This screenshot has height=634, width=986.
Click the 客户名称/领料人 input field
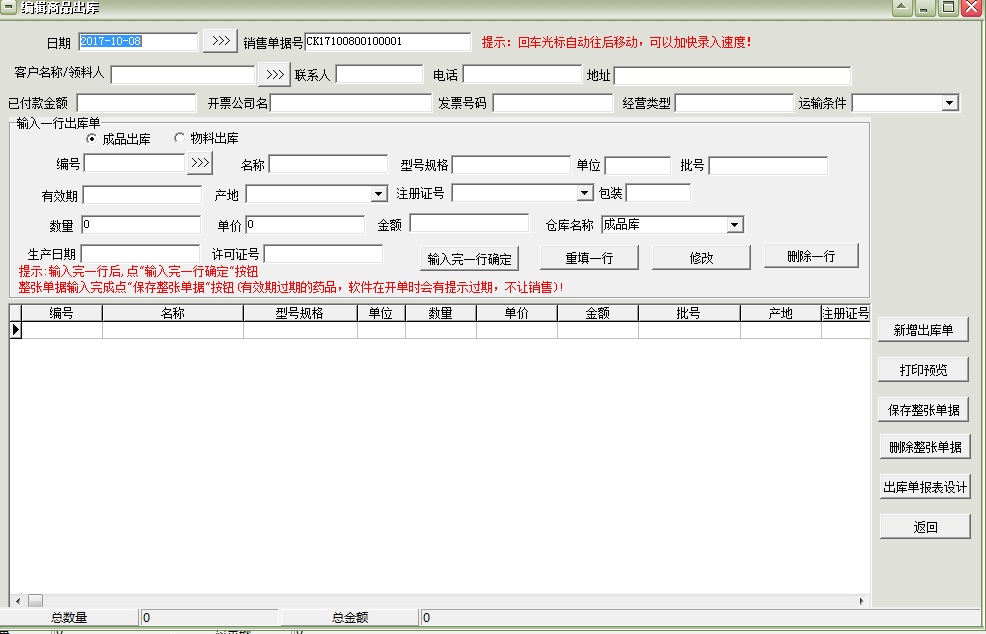coord(182,75)
